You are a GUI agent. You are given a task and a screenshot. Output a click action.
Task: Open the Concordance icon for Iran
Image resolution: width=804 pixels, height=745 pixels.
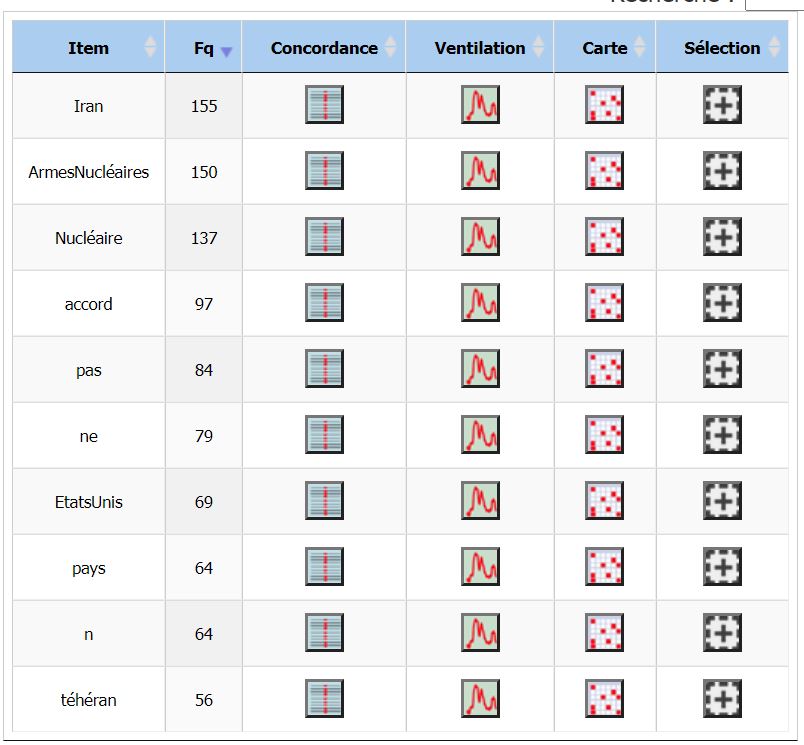pyautogui.click(x=324, y=105)
